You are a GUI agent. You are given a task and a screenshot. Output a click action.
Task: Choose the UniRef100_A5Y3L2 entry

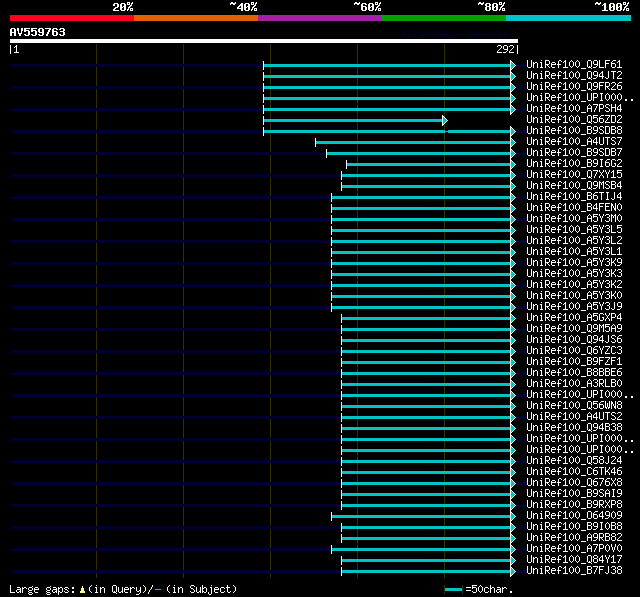click(x=574, y=241)
